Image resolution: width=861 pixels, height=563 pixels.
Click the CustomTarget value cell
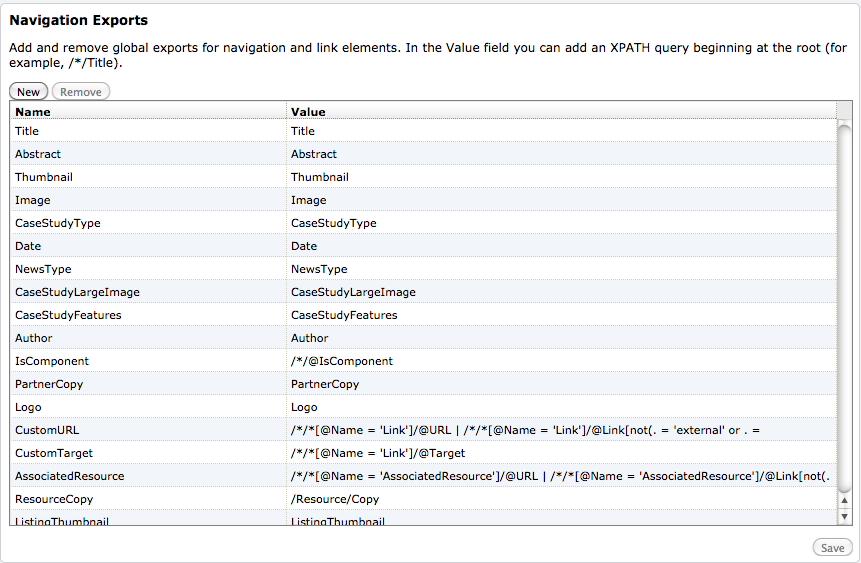pos(561,454)
